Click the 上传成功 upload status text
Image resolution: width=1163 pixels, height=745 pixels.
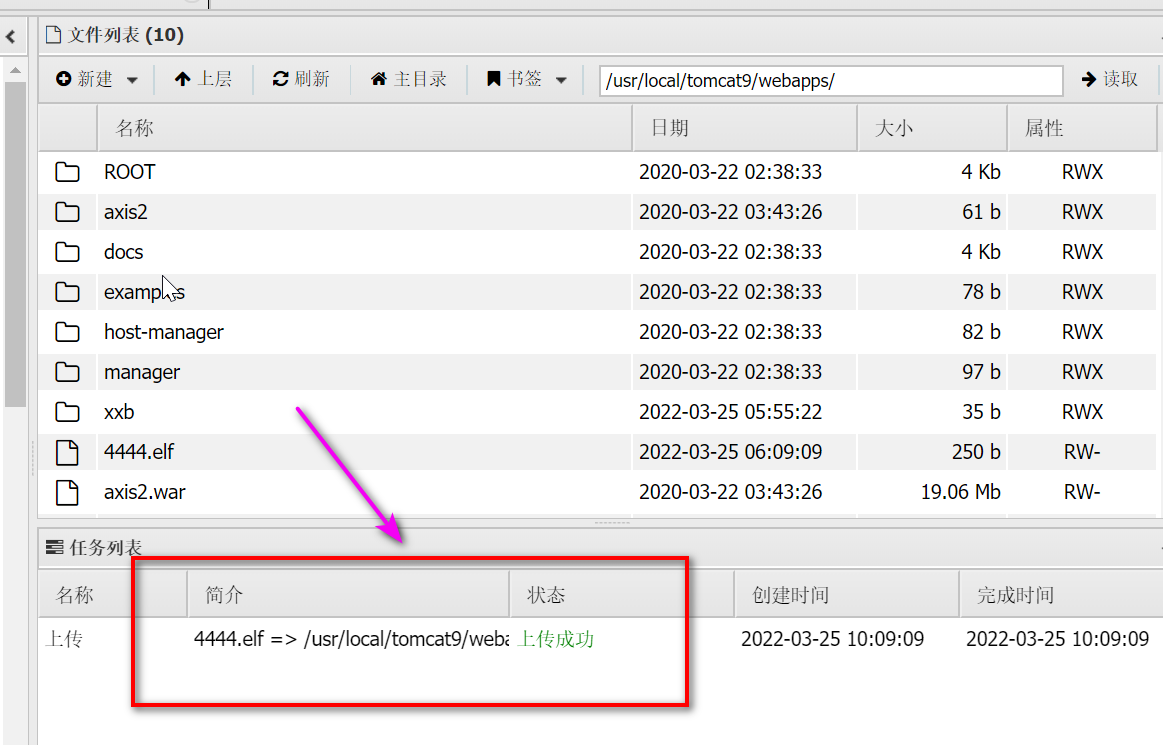(556, 639)
